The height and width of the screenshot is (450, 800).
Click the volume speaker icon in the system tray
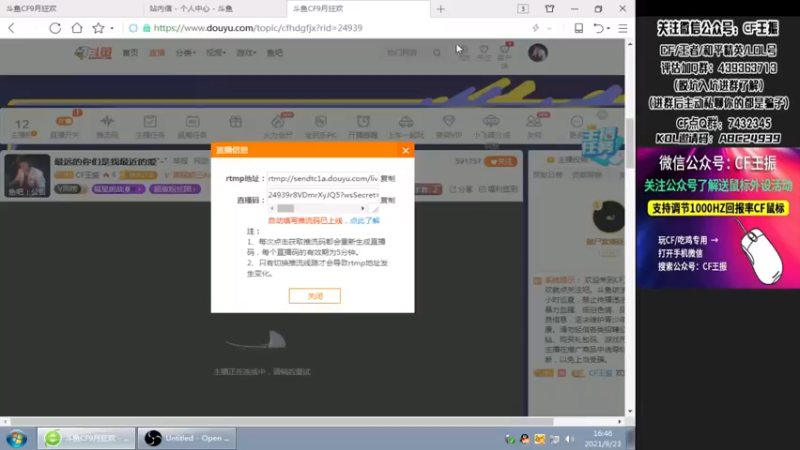pyautogui.click(x=570, y=439)
